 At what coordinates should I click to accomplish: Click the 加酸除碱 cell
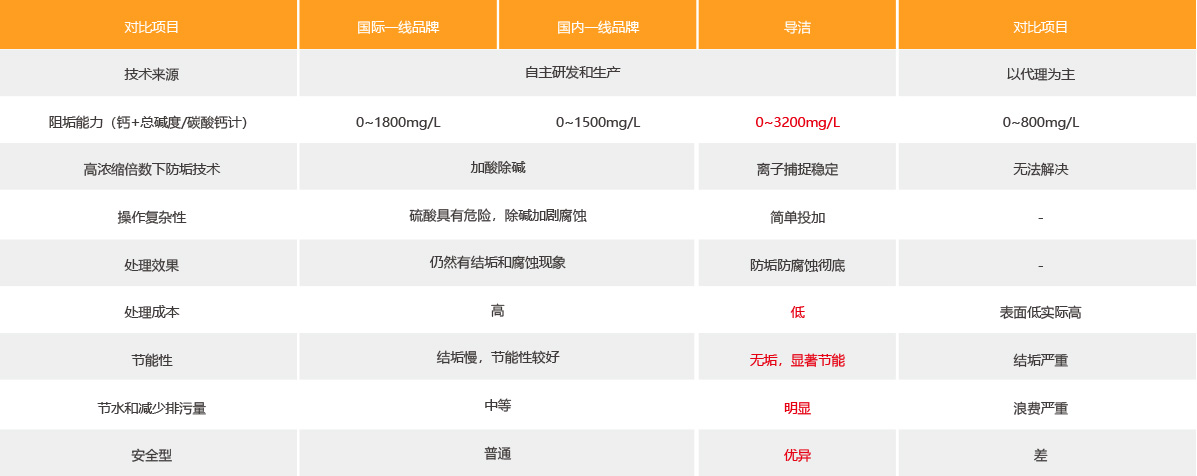[x=498, y=168]
